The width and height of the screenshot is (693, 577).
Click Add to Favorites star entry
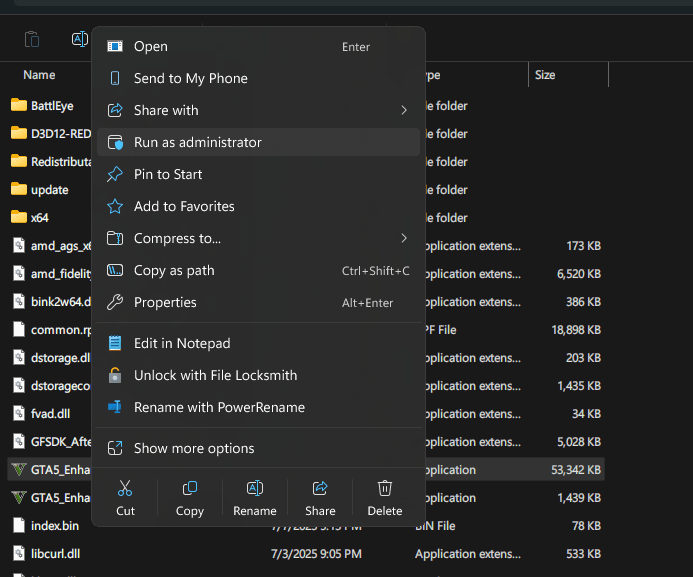click(x=184, y=206)
